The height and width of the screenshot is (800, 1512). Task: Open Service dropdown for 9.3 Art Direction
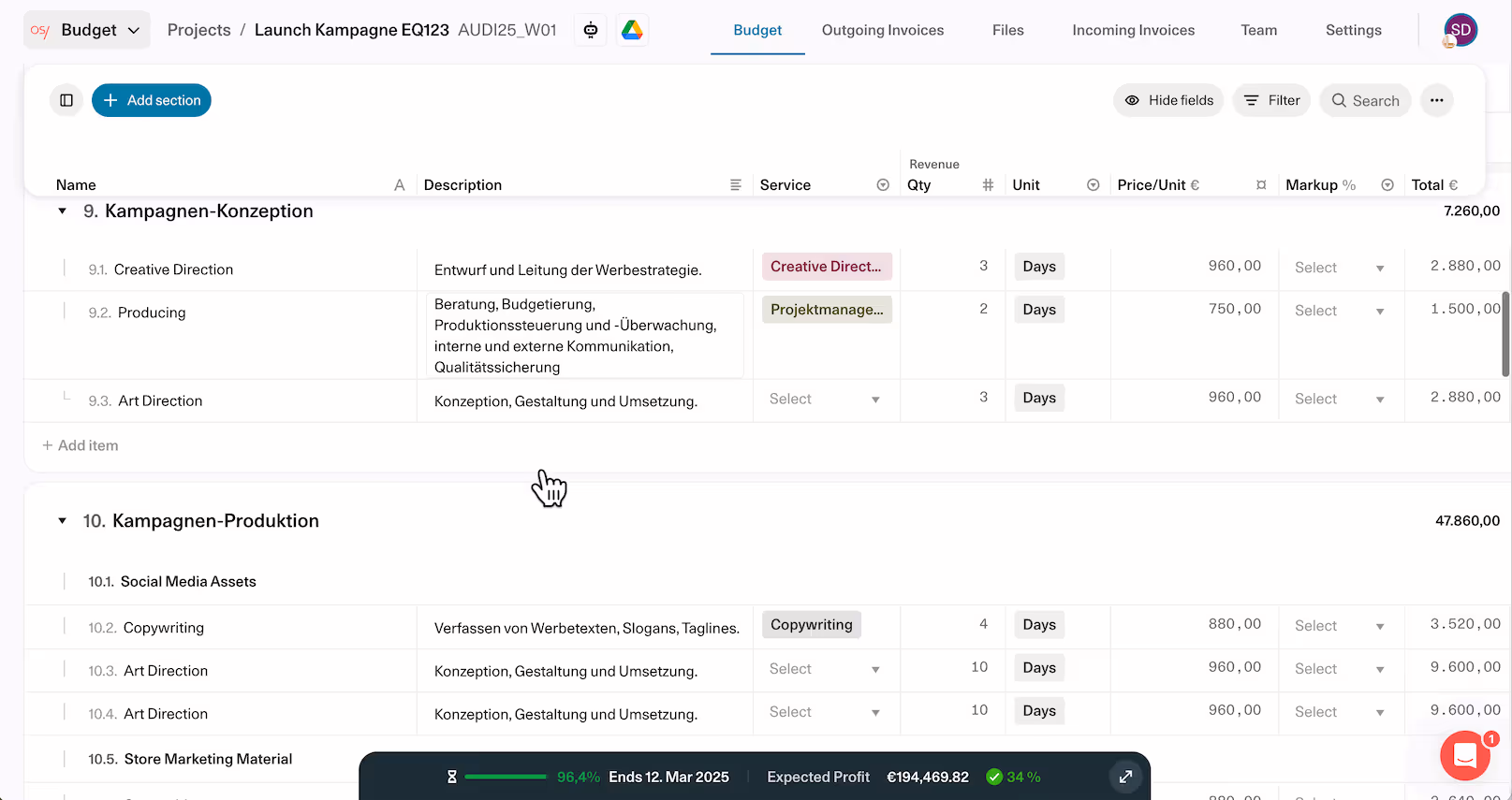(x=826, y=400)
